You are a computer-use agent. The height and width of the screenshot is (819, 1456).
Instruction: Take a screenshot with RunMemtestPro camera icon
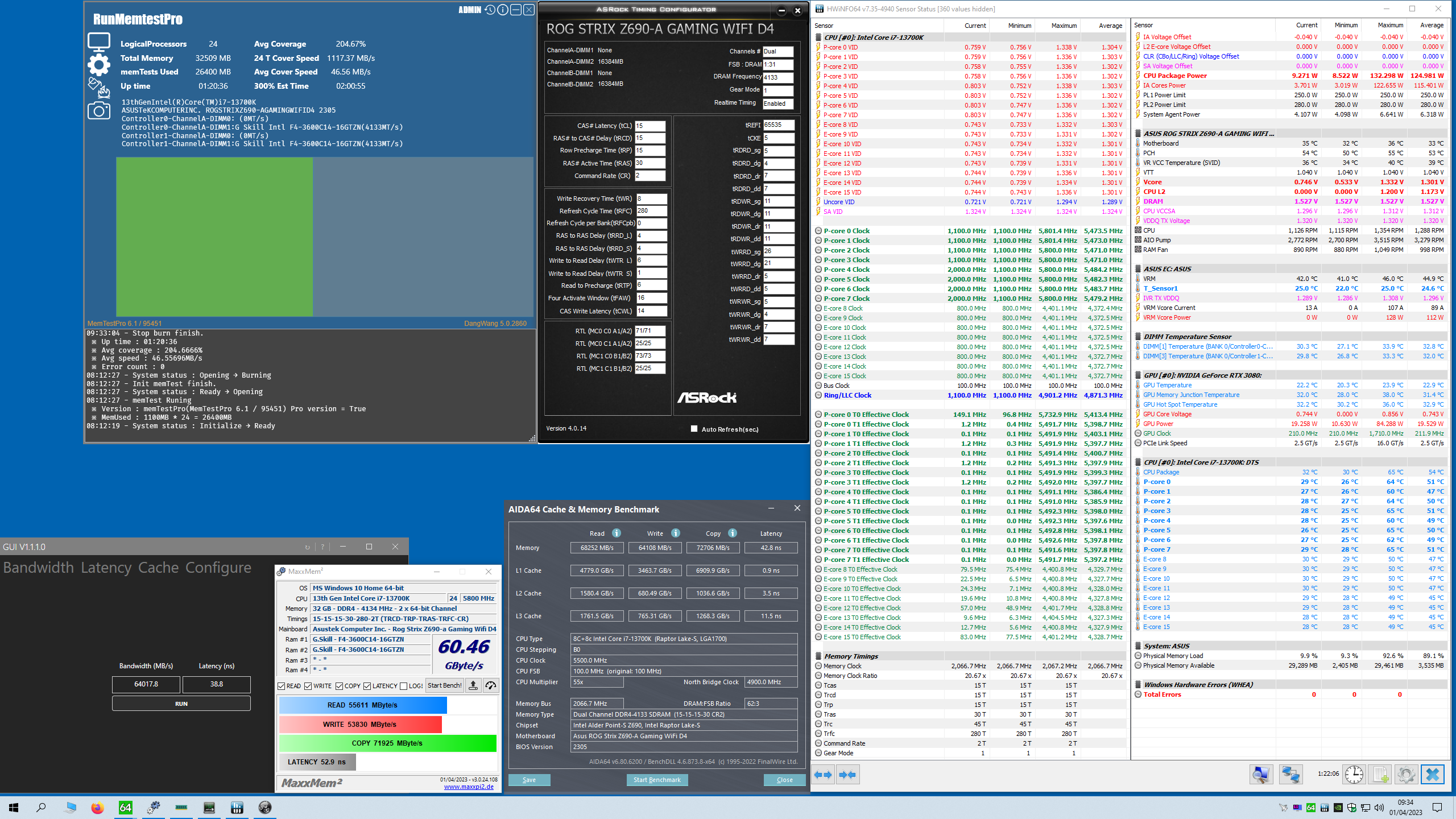[x=99, y=110]
